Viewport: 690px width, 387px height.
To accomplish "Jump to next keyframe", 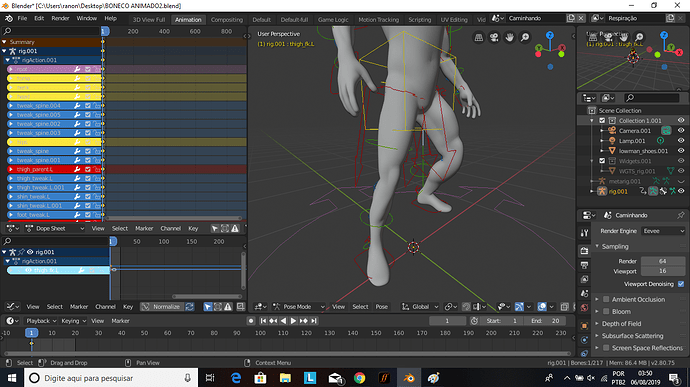I will click(x=304, y=321).
